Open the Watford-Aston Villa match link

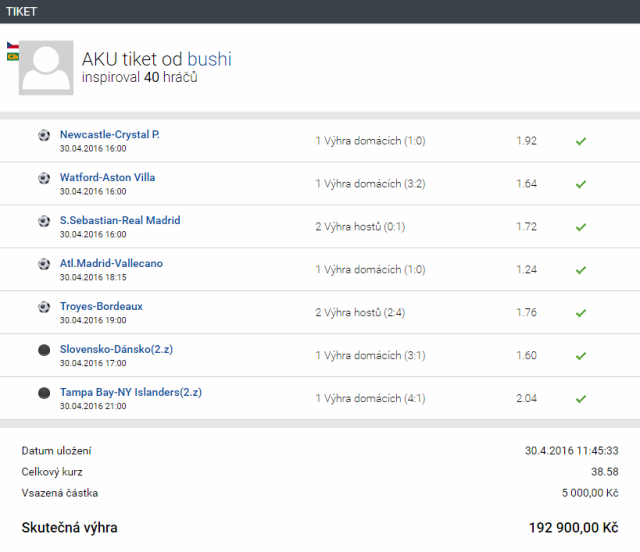(x=107, y=177)
